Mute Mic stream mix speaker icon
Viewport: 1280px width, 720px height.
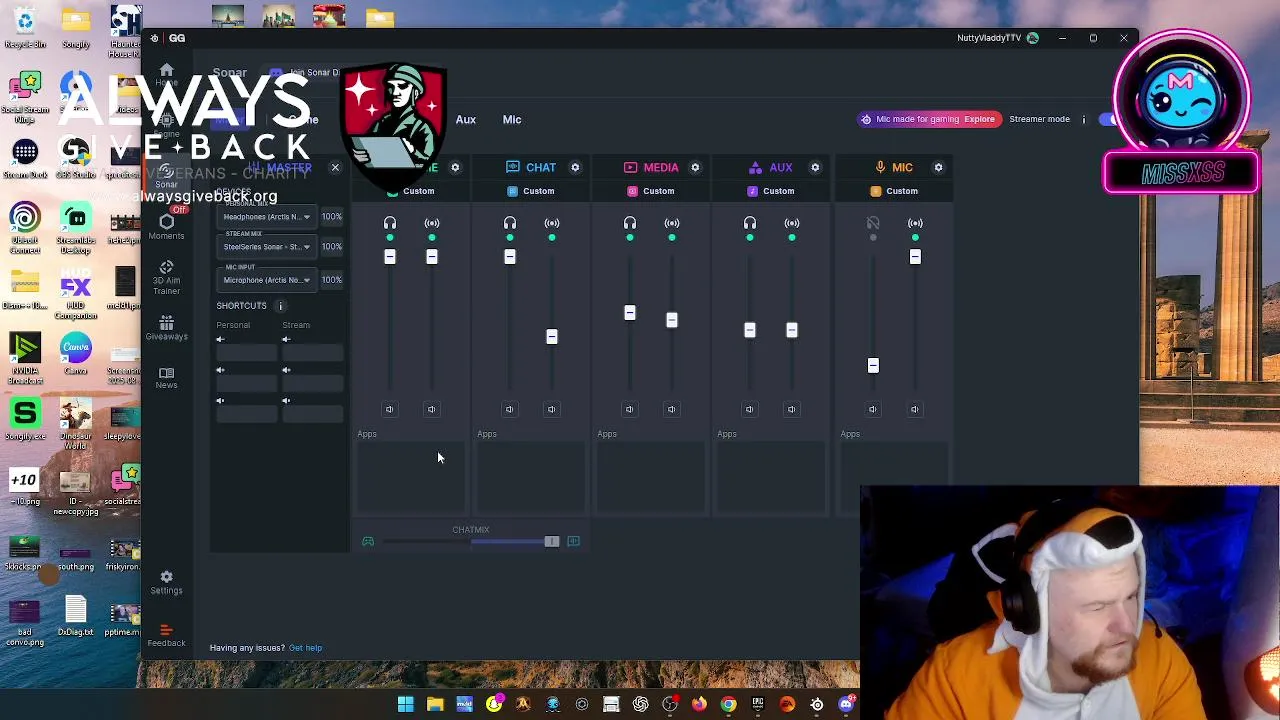point(914,409)
